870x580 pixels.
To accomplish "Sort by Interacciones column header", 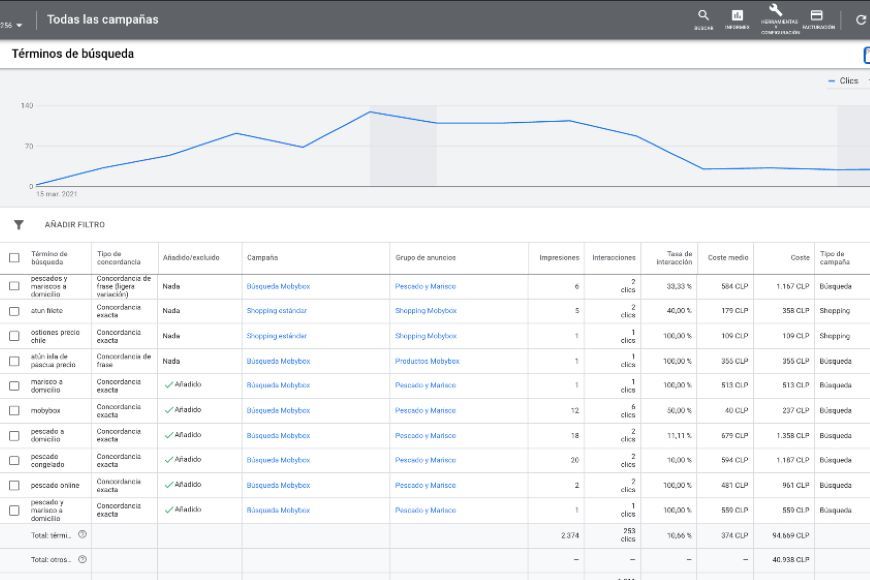I will [614, 258].
